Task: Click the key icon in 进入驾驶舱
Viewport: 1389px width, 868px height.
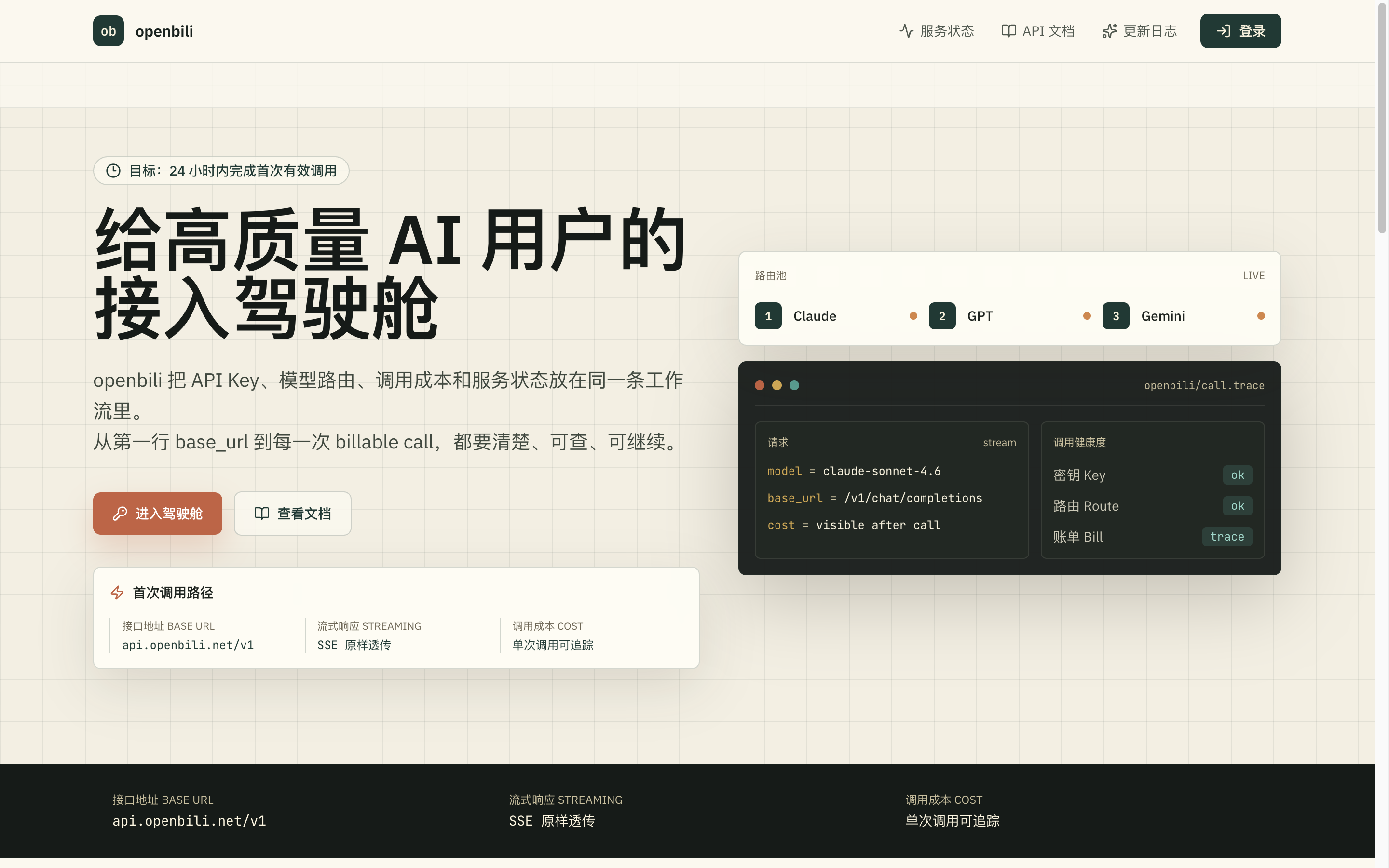Action: click(120, 513)
